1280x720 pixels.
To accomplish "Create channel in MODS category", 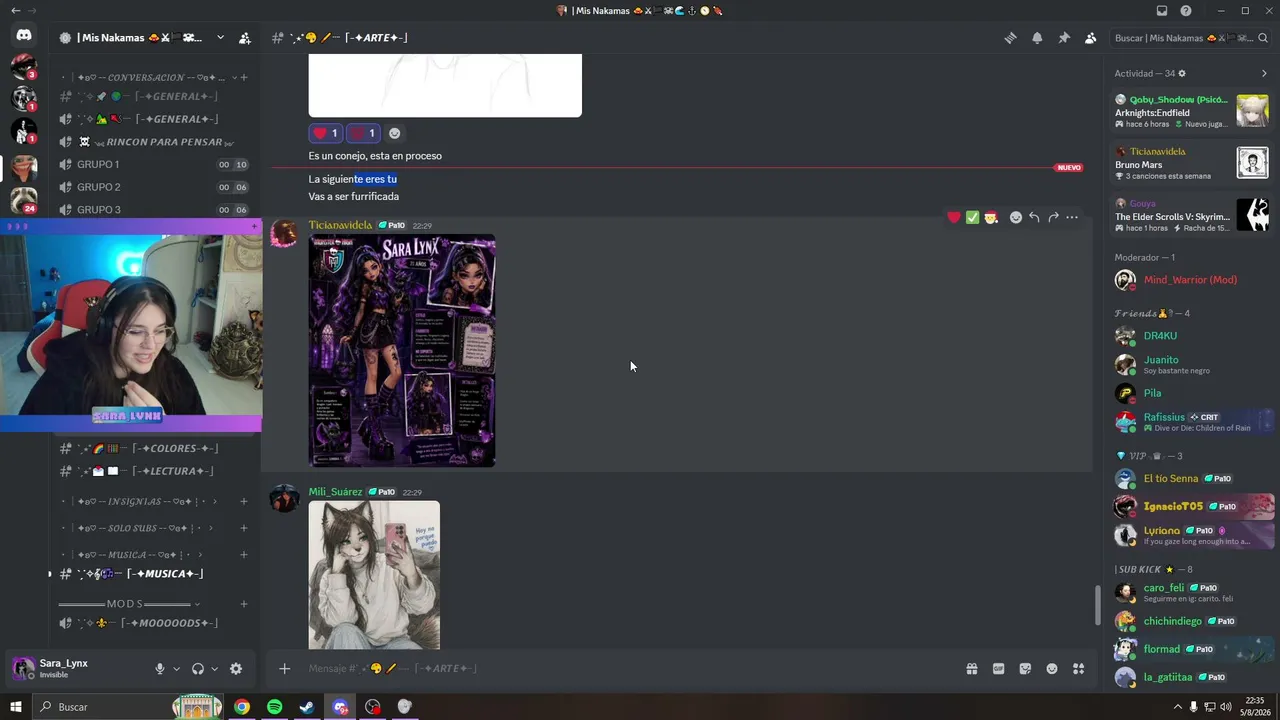I will [244, 604].
